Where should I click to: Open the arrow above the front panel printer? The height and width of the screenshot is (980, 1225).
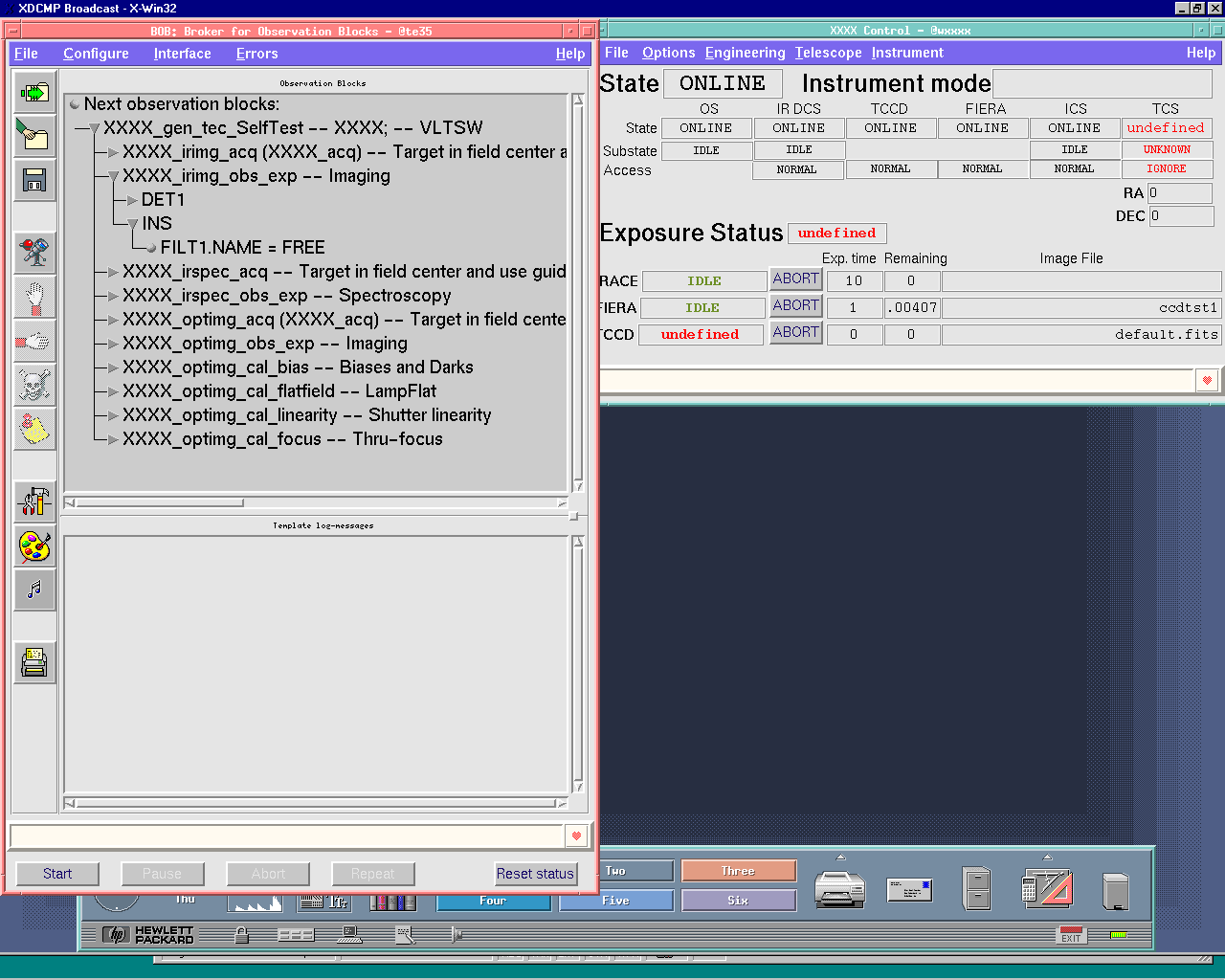point(840,857)
